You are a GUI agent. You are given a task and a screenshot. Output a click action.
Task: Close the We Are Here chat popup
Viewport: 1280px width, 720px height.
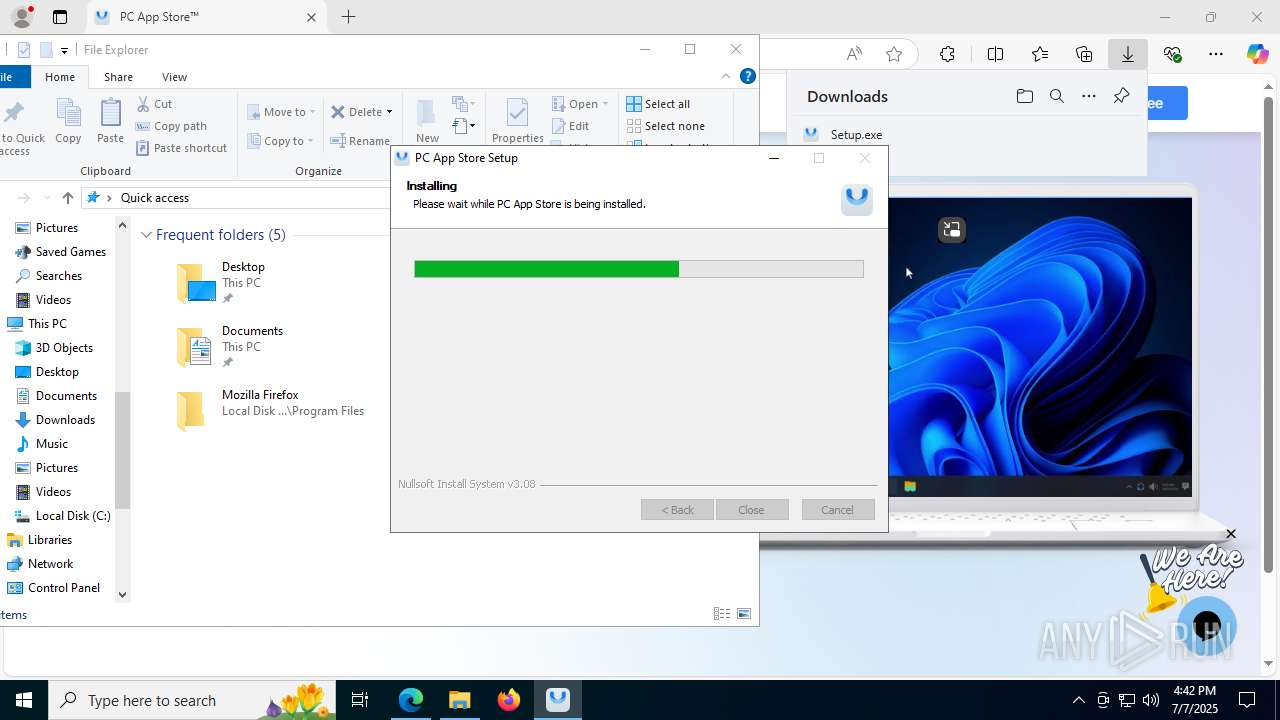coord(1231,534)
